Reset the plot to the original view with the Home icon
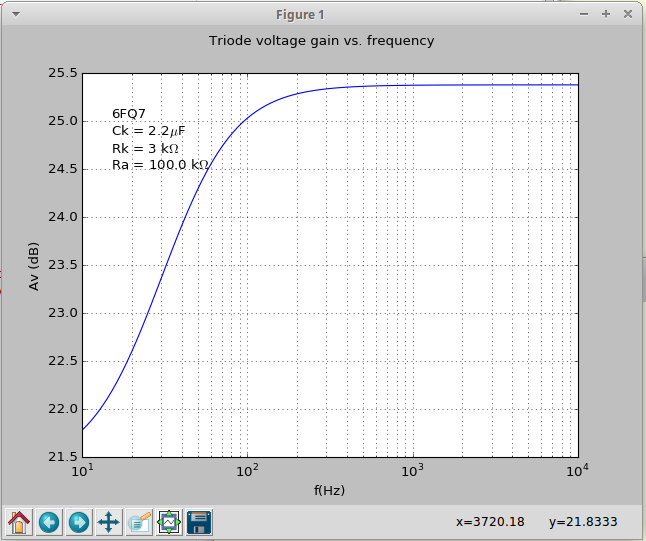 pos(19,522)
